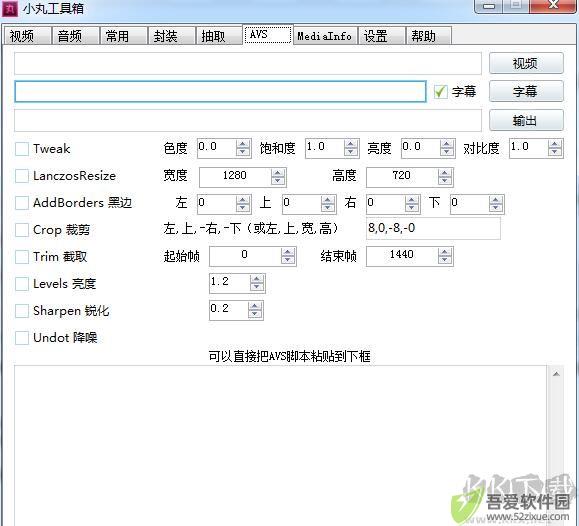The image size is (579, 526).
Task: Decrease the 对比度 value with down arrow
Action: [555, 153]
